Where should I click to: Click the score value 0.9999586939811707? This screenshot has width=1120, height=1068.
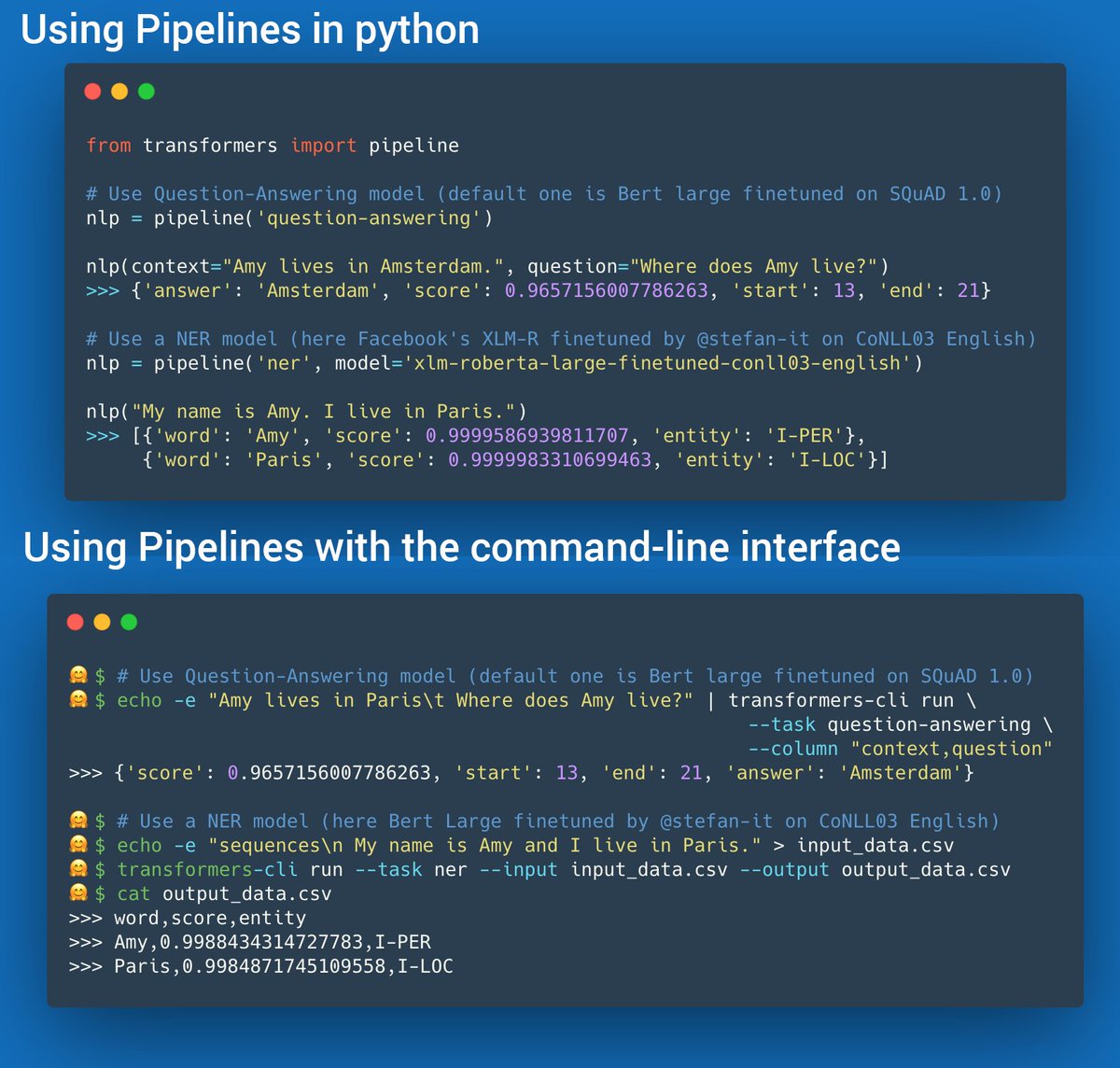pyautogui.click(x=527, y=436)
